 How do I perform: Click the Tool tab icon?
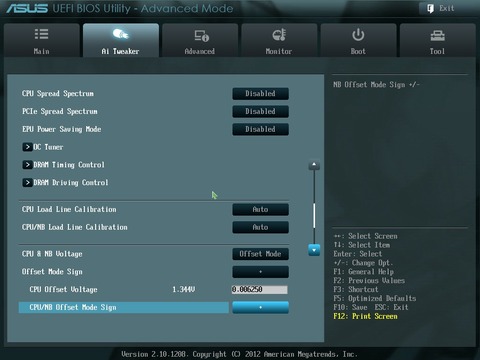437,35
